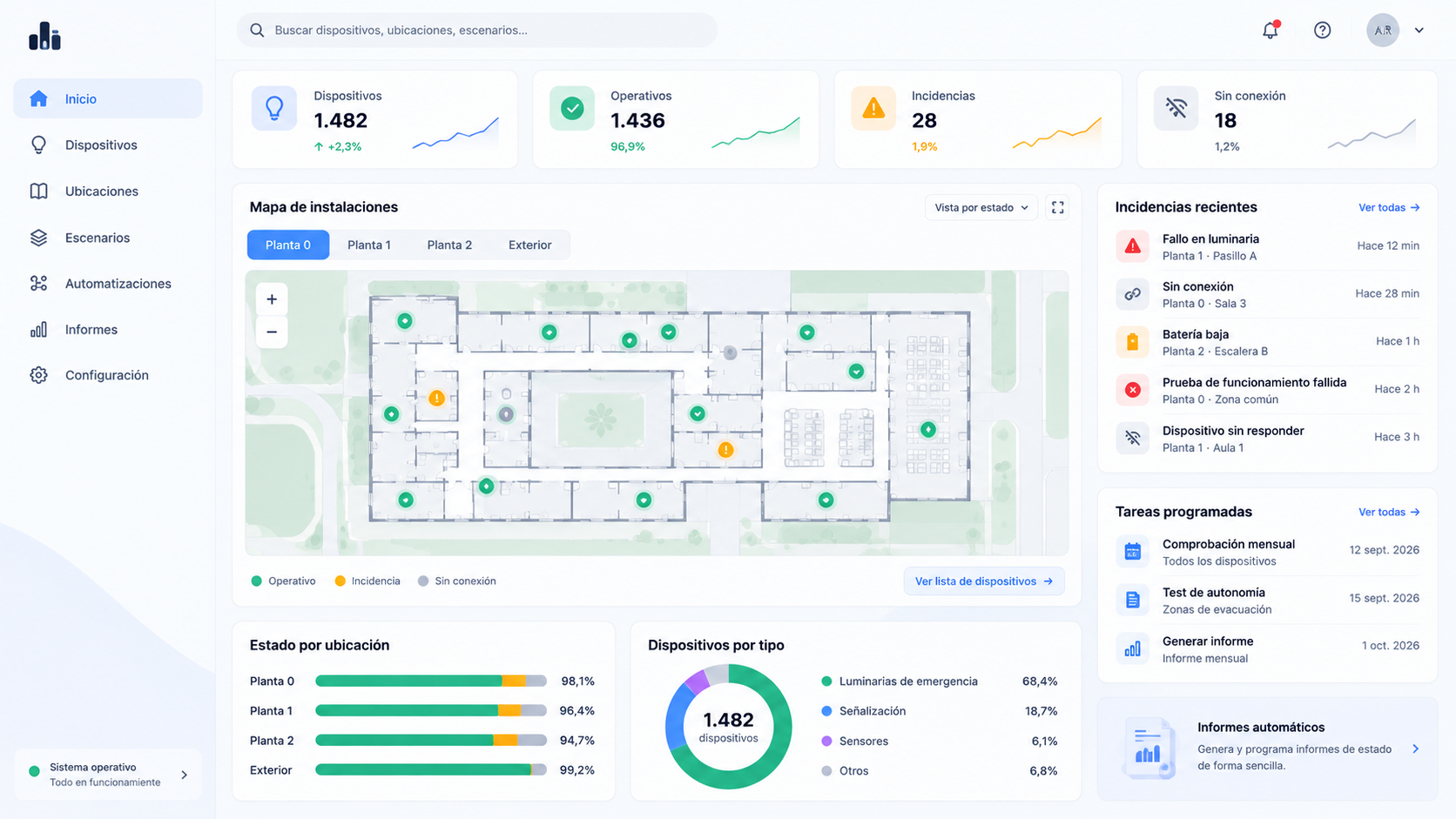Screen dimensions: 1456x819
Task: Click the Planta 2 status bar
Action: (x=431, y=740)
